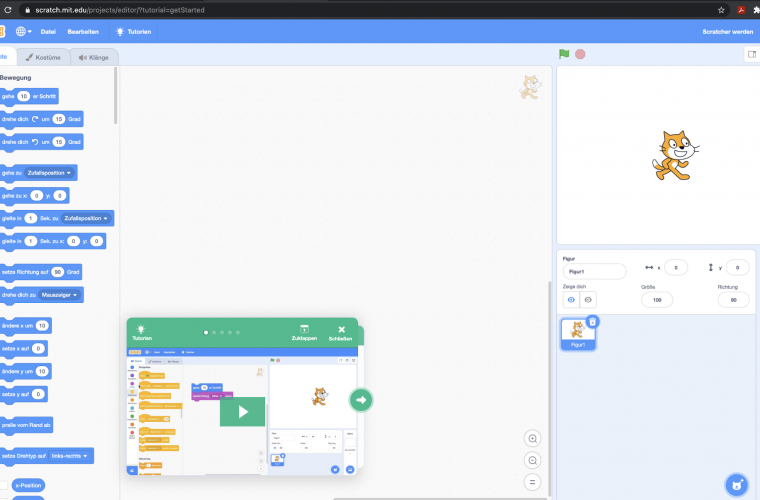Enable the x-Position reporter checkbox
This screenshot has width=760, height=500.
coord(3,485)
